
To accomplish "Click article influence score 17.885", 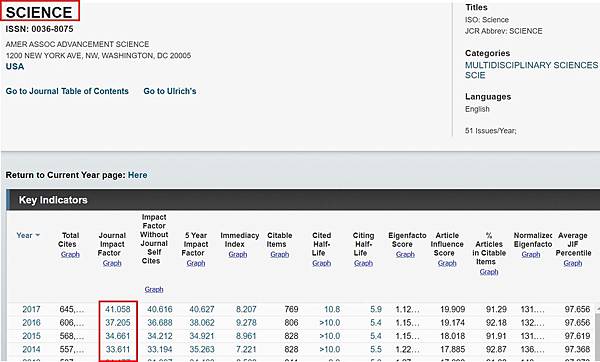I will [x=453, y=349].
